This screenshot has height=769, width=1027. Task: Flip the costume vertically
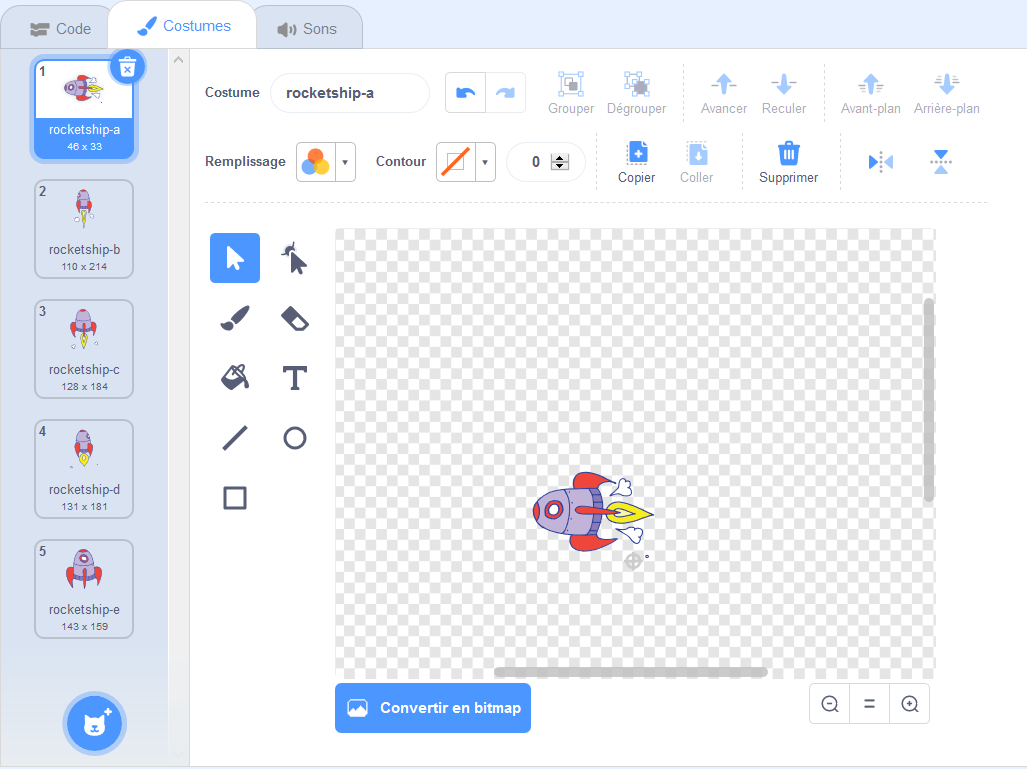pos(941,161)
